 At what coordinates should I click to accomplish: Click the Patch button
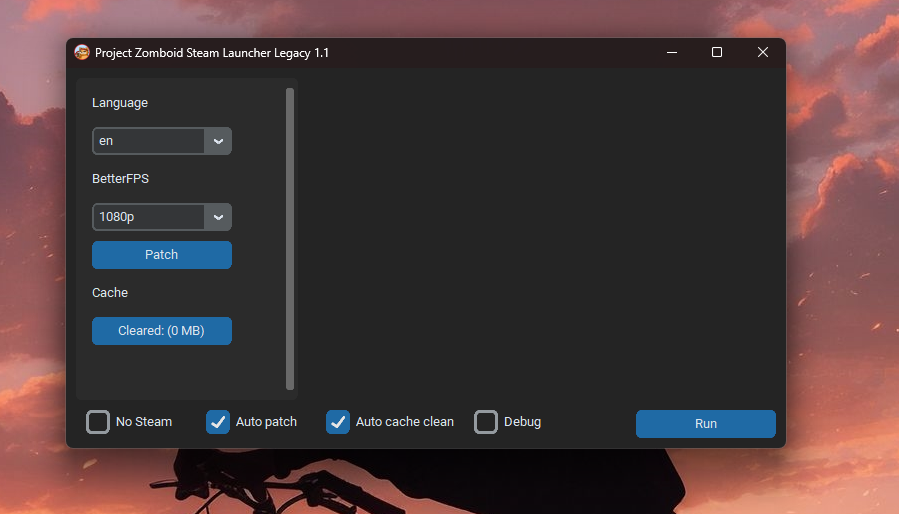tap(162, 255)
